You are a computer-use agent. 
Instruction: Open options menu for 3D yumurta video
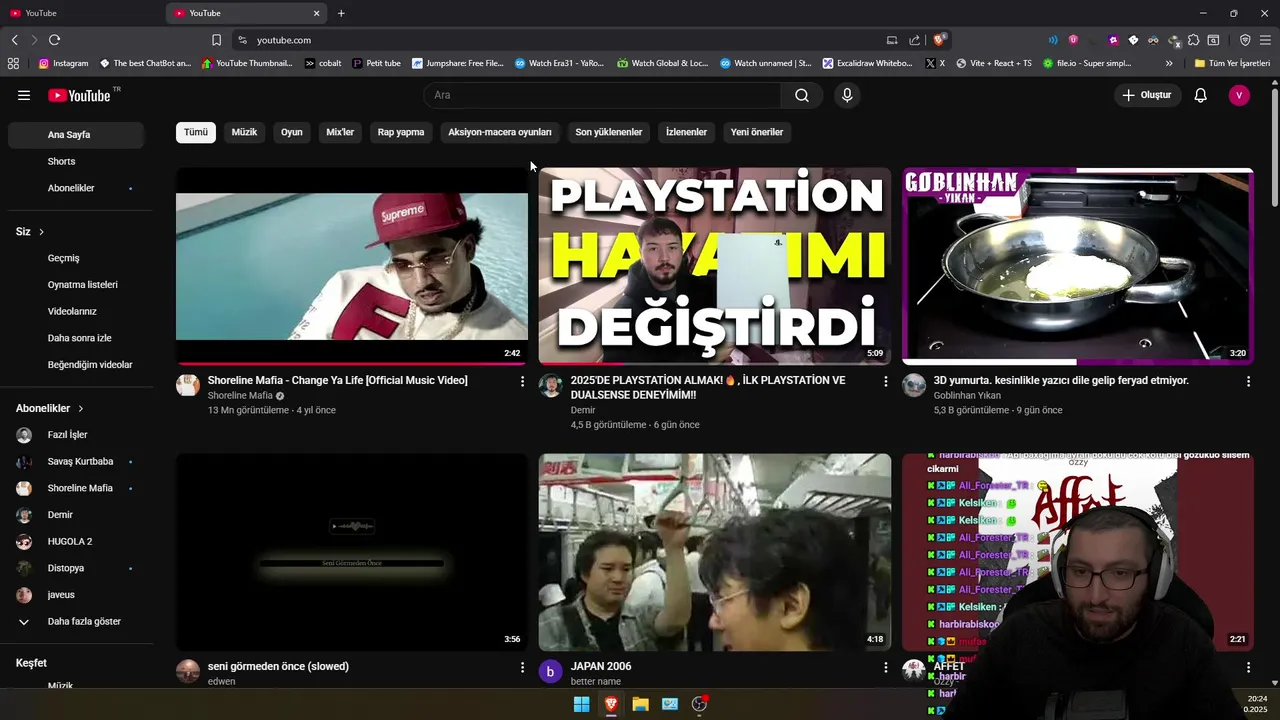[x=1248, y=381]
